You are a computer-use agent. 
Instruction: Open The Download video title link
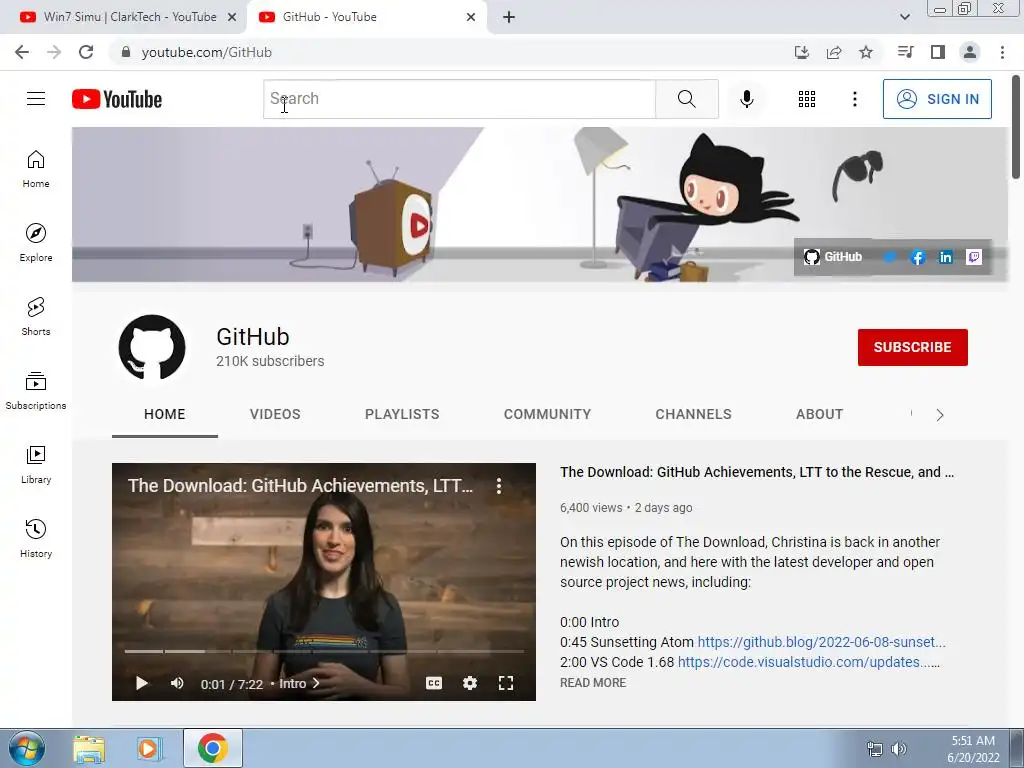click(x=757, y=472)
